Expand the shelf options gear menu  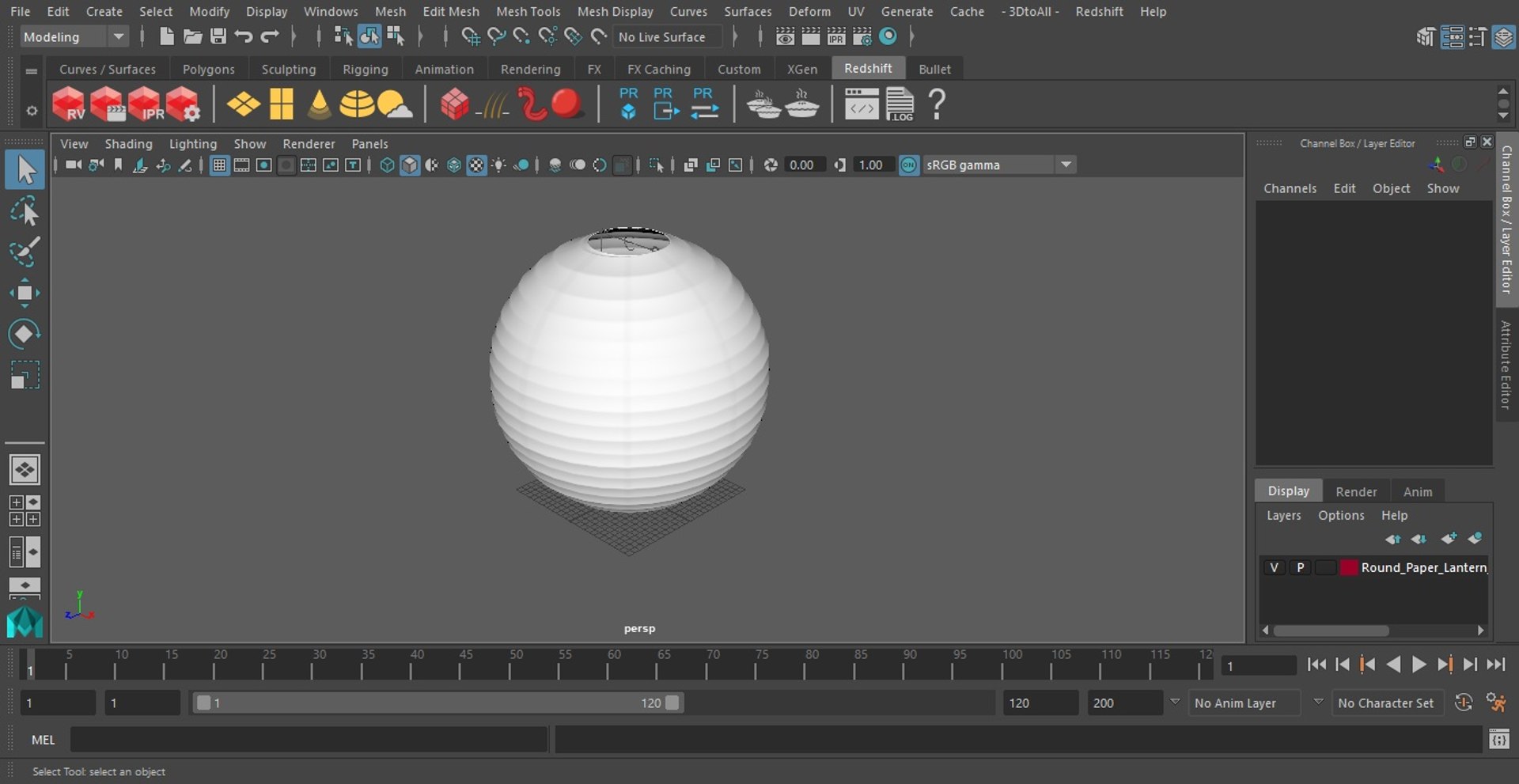(x=32, y=111)
